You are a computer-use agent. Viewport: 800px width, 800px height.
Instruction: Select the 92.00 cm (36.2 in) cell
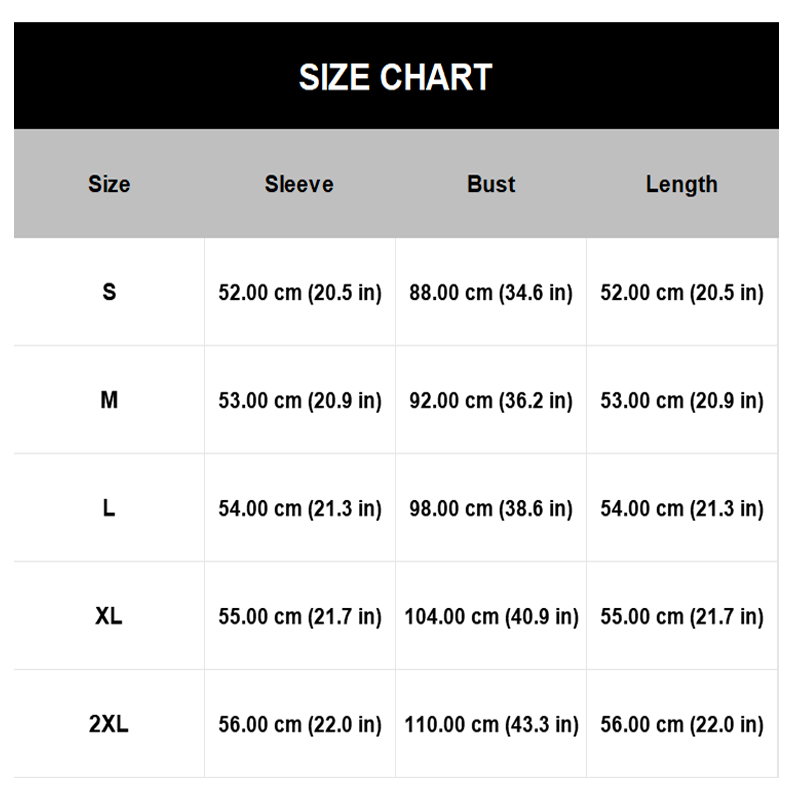click(491, 401)
